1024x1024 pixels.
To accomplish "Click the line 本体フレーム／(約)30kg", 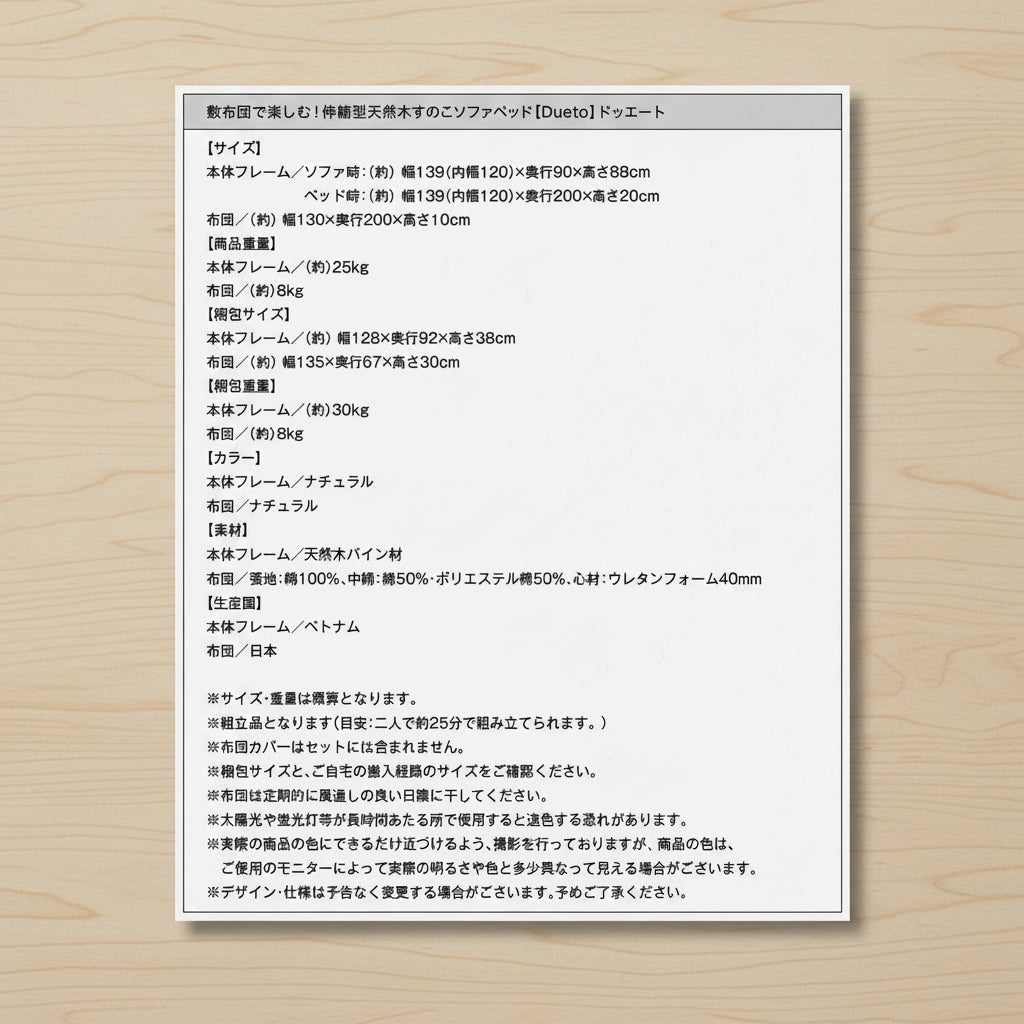I will click(x=287, y=410).
